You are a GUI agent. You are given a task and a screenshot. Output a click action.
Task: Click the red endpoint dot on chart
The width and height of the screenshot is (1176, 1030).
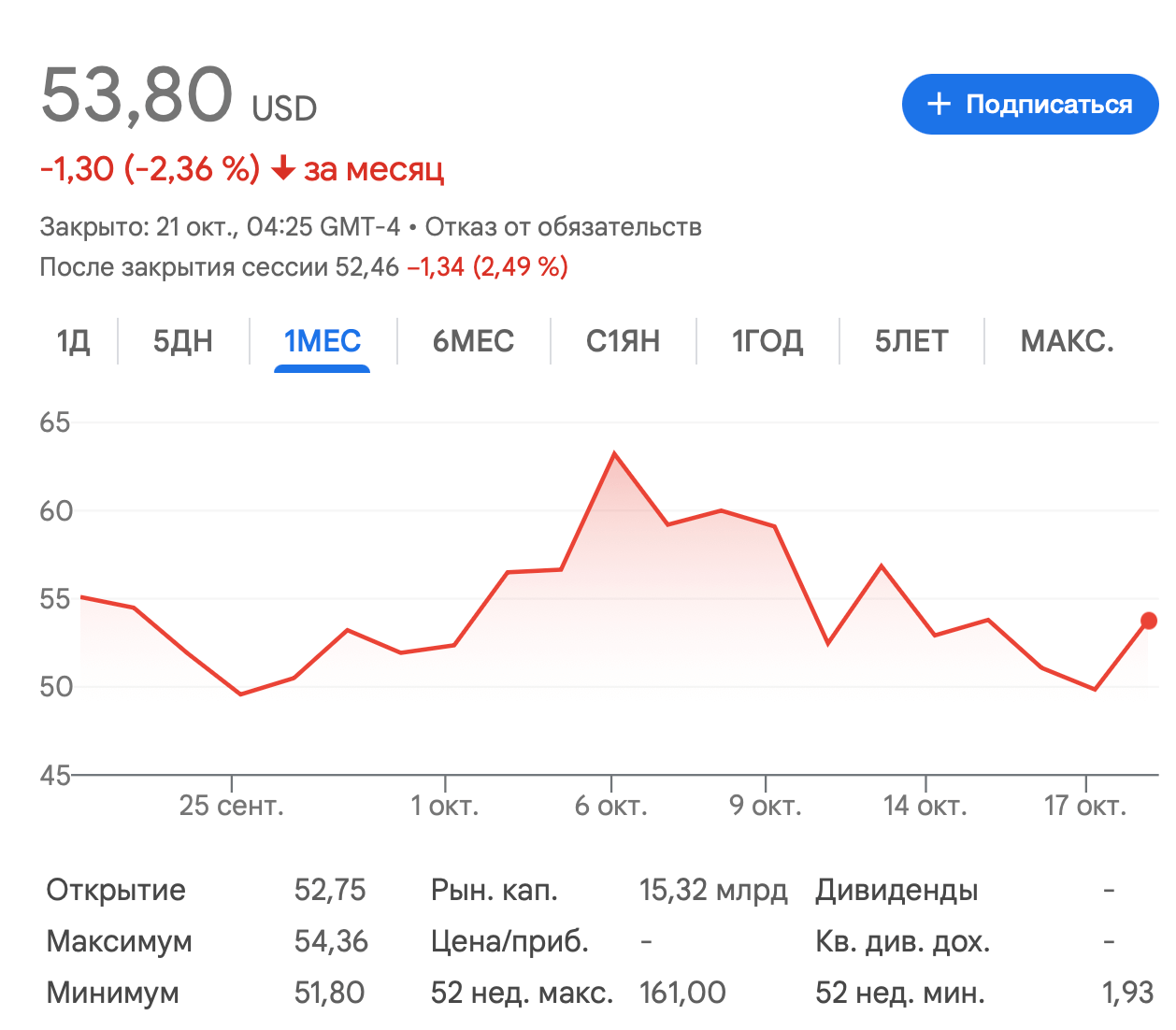(x=1149, y=621)
